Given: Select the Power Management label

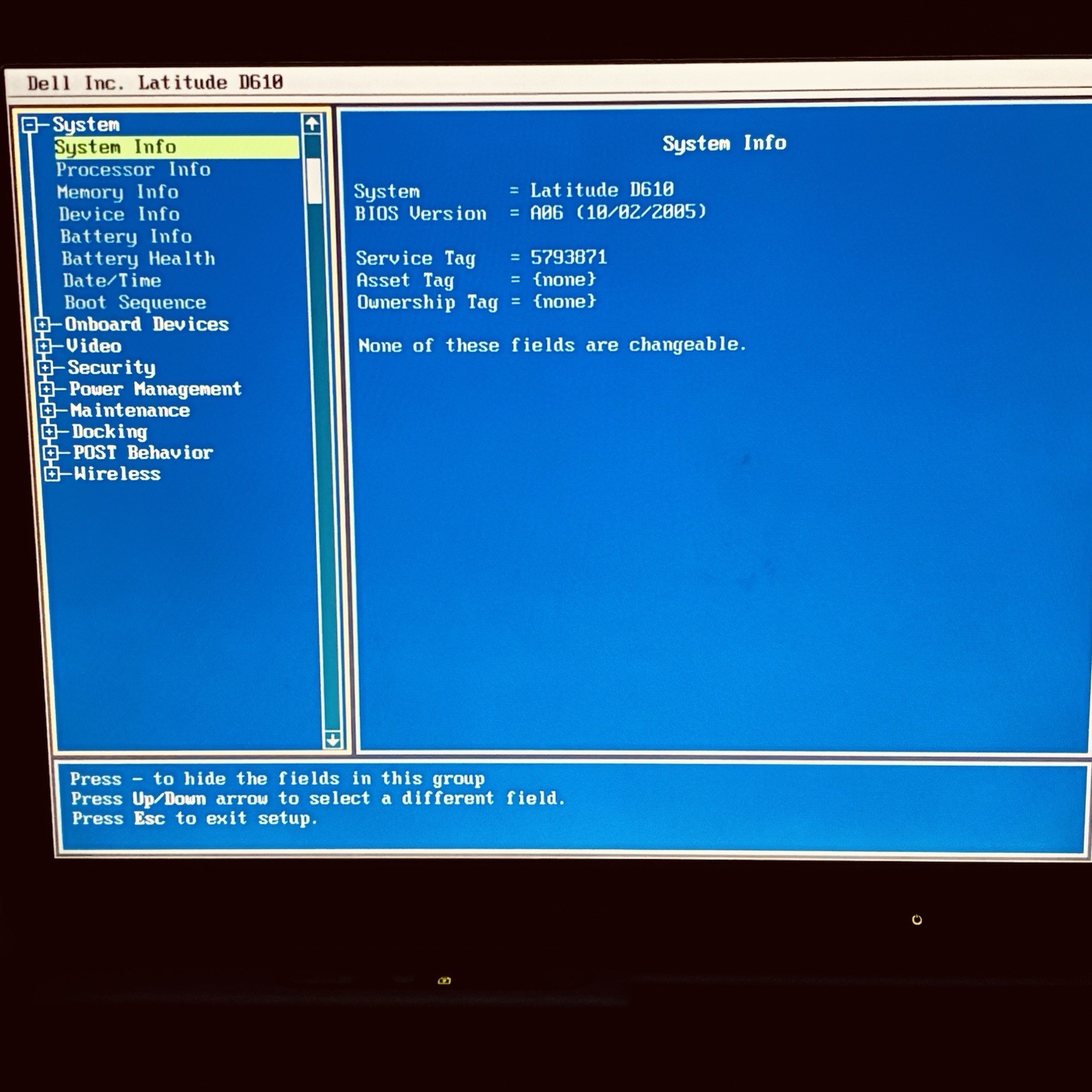Looking at the screenshot, I should click(x=155, y=389).
